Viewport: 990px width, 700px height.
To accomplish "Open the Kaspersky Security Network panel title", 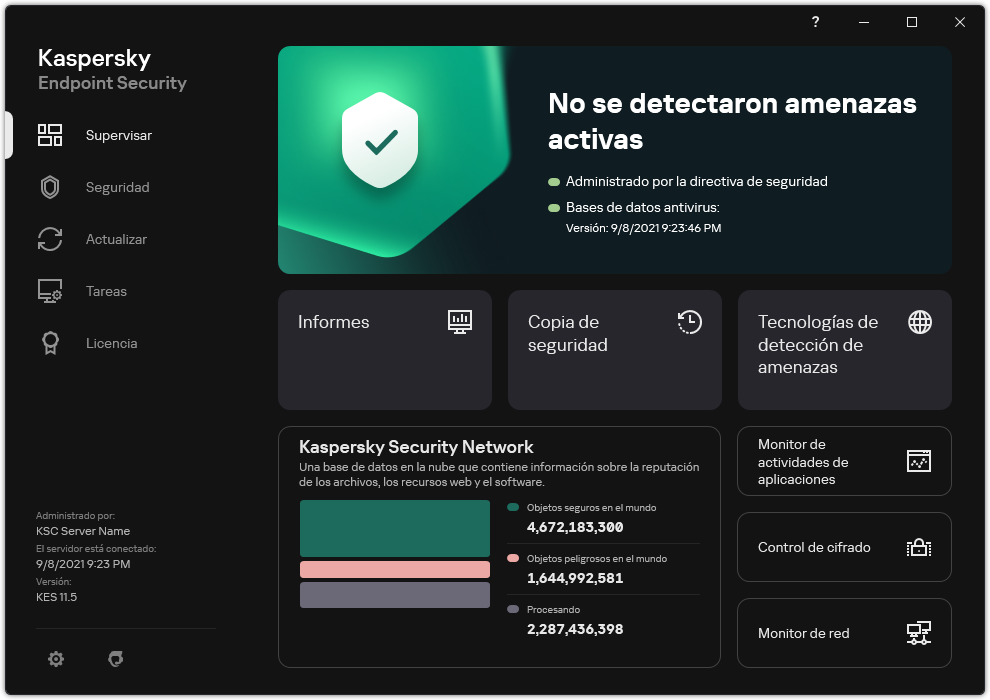I will click(x=417, y=447).
